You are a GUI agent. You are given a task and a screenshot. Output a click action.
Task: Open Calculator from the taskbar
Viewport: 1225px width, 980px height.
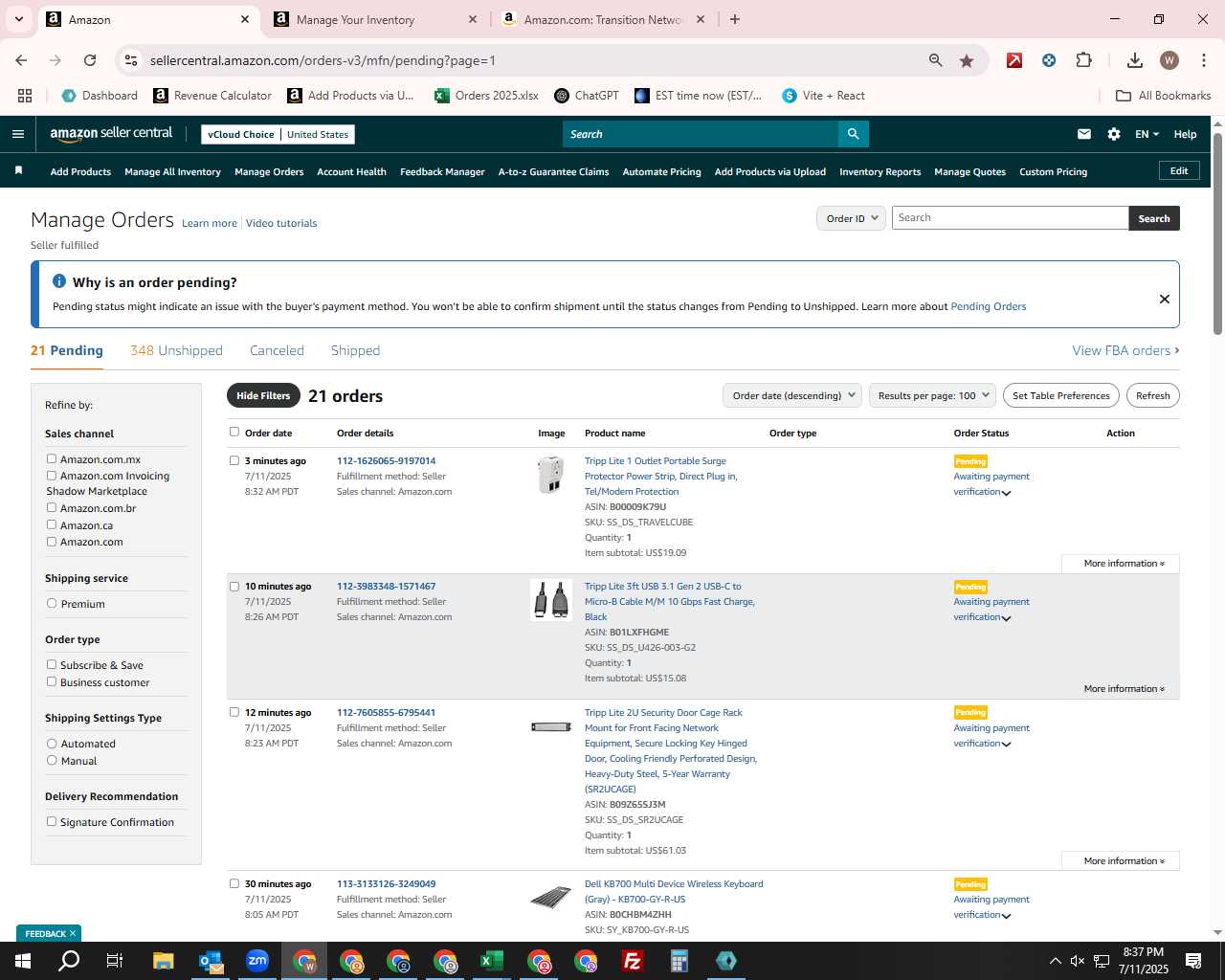tap(679, 961)
